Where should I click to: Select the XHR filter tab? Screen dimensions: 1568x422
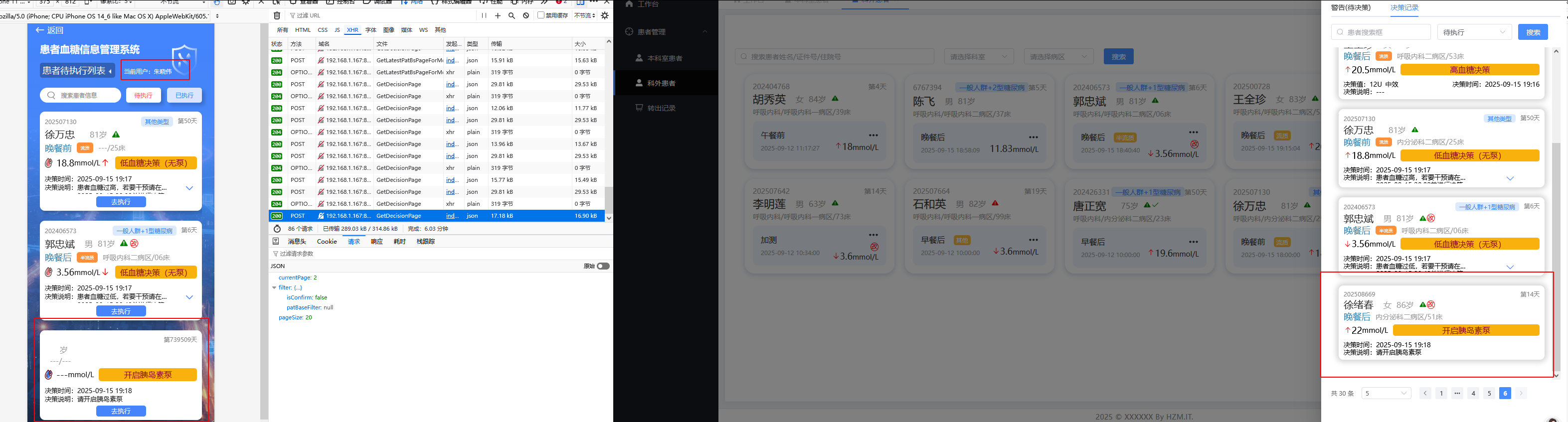[x=352, y=30]
